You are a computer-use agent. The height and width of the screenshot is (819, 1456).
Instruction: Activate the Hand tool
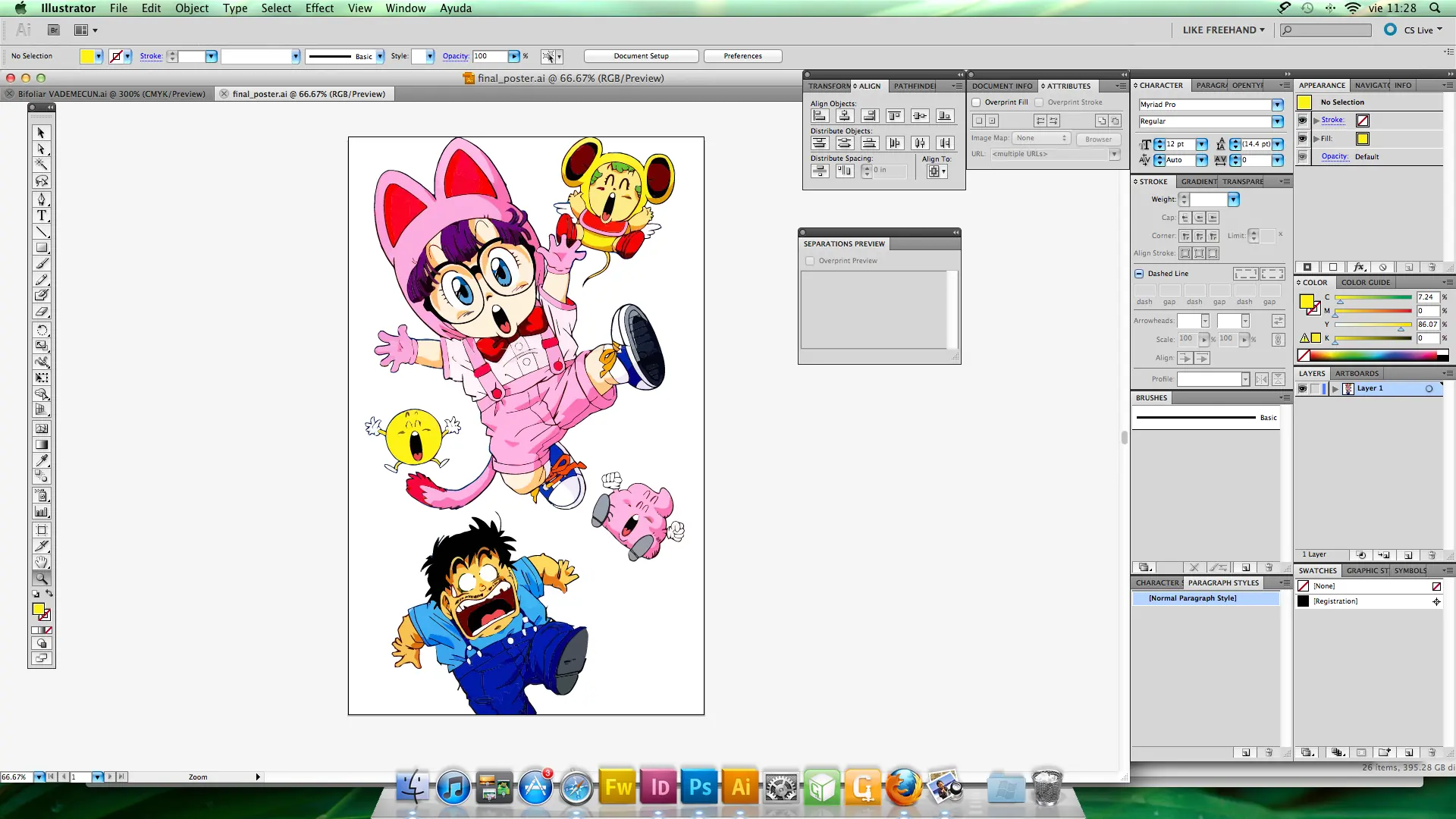[x=42, y=562]
